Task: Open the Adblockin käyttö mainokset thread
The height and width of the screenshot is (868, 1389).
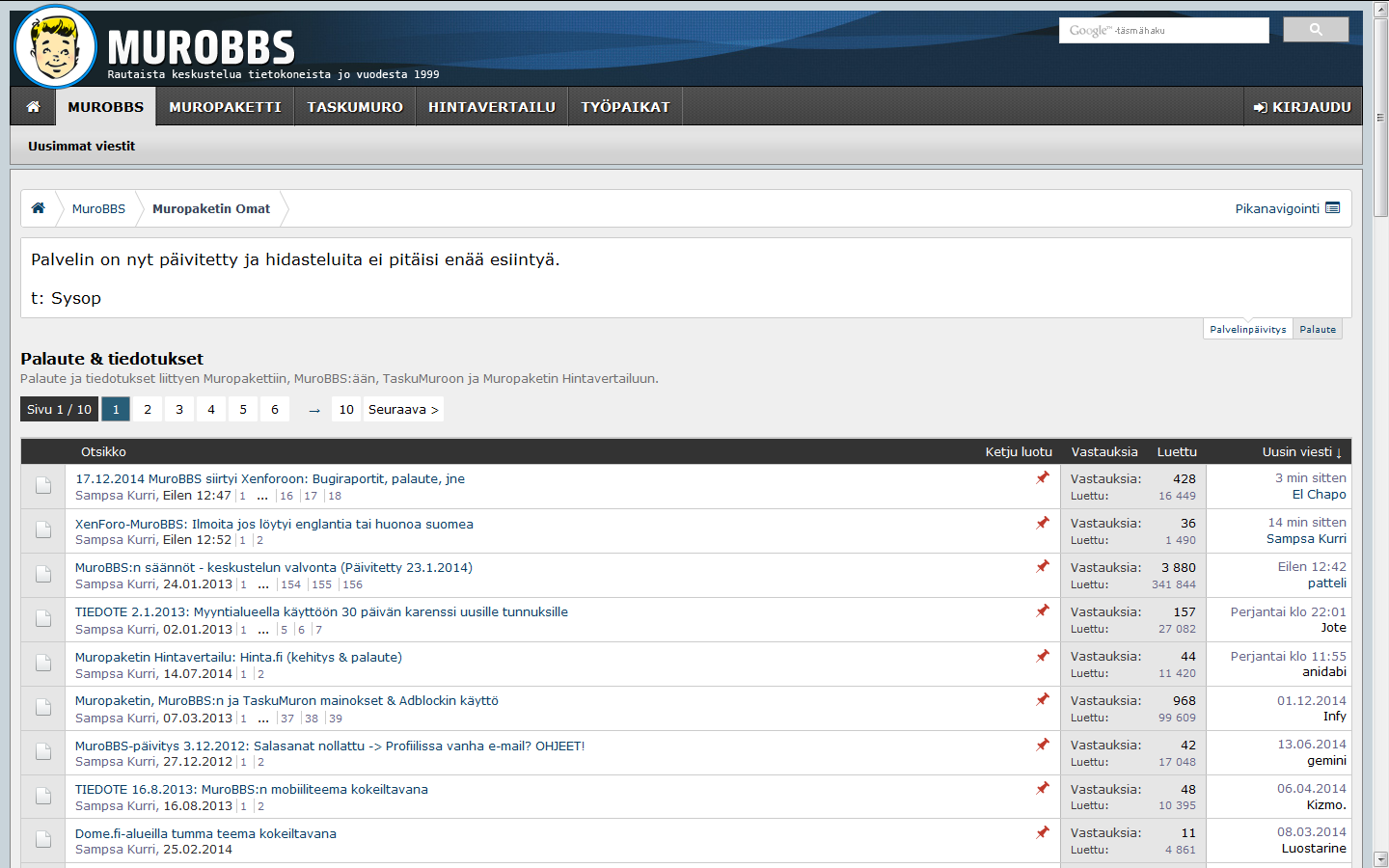Action: [x=286, y=700]
